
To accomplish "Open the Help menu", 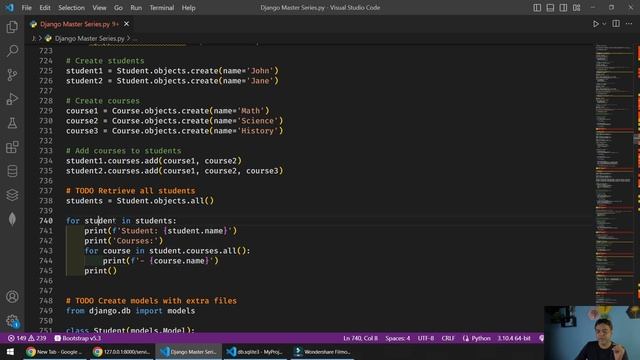I will pos(189,8).
